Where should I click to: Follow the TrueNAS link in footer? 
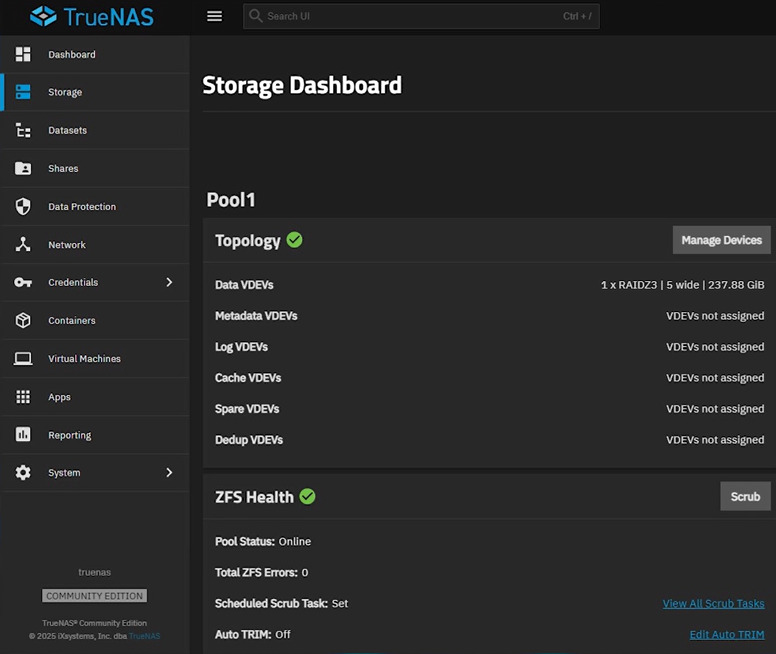[145, 636]
